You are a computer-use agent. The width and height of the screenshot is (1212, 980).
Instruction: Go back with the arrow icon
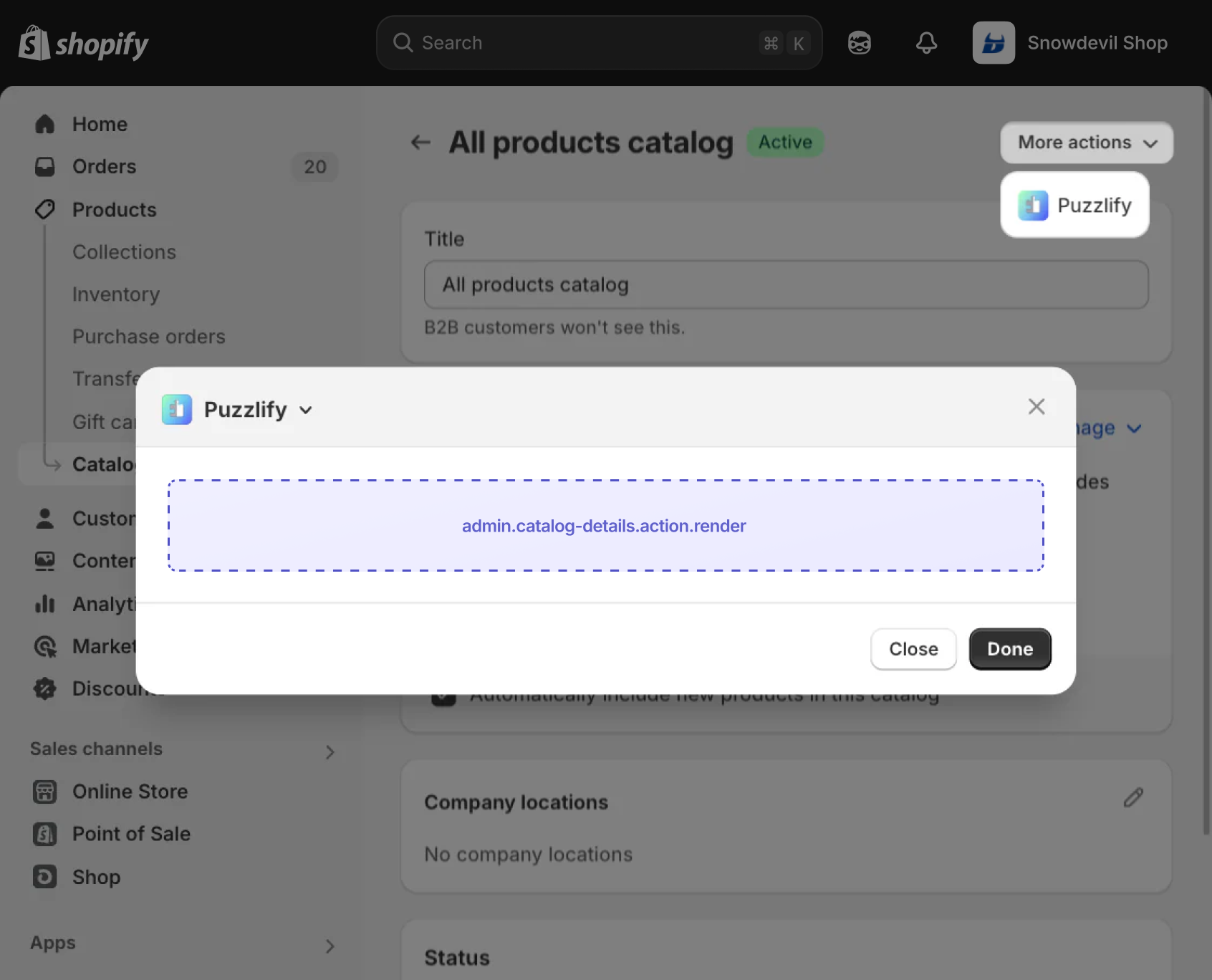pyautogui.click(x=420, y=143)
